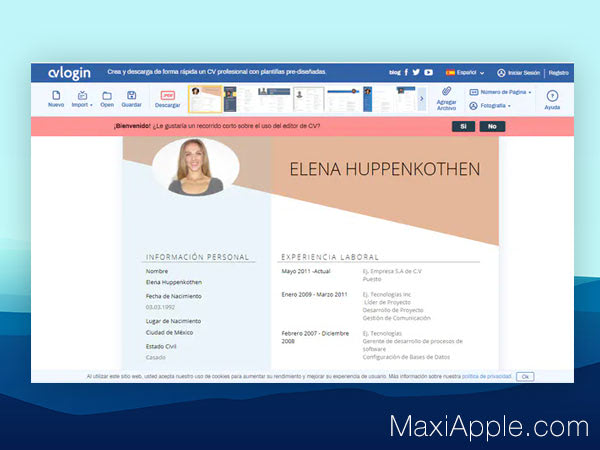Select the blue left-column CV template
This screenshot has height=450, width=600.
pyautogui.click(x=377, y=99)
